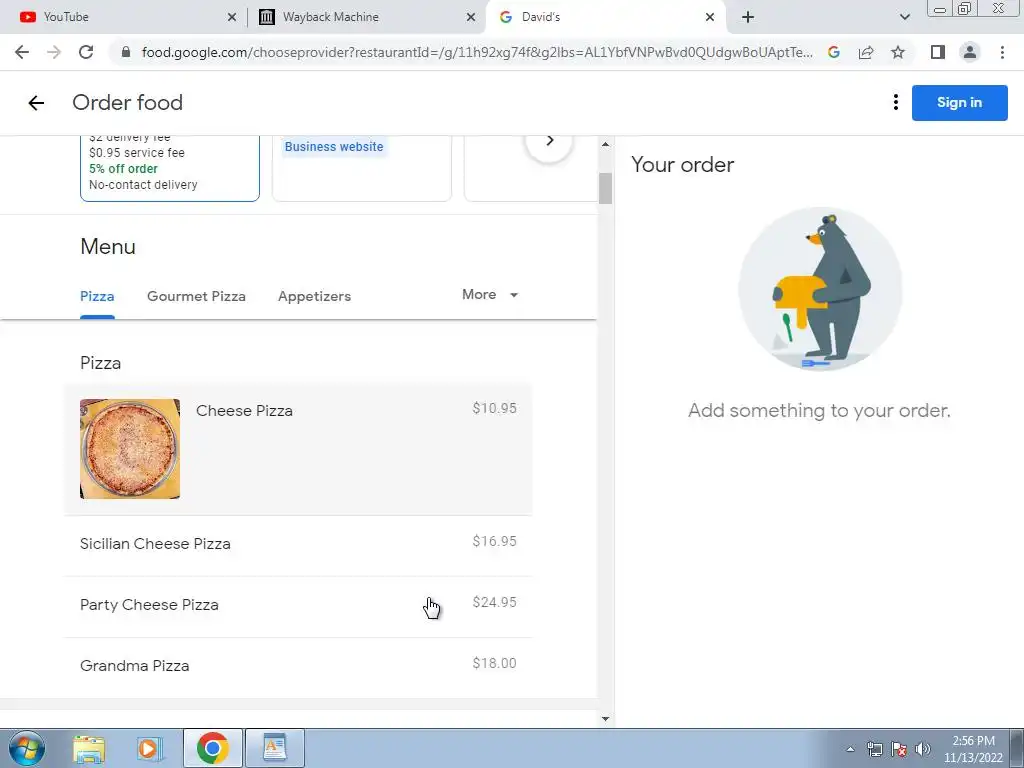This screenshot has height=768, width=1024.
Task: Open the three-dot options beside Sign in
Action: pyautogui.click(x=895, y=103)
